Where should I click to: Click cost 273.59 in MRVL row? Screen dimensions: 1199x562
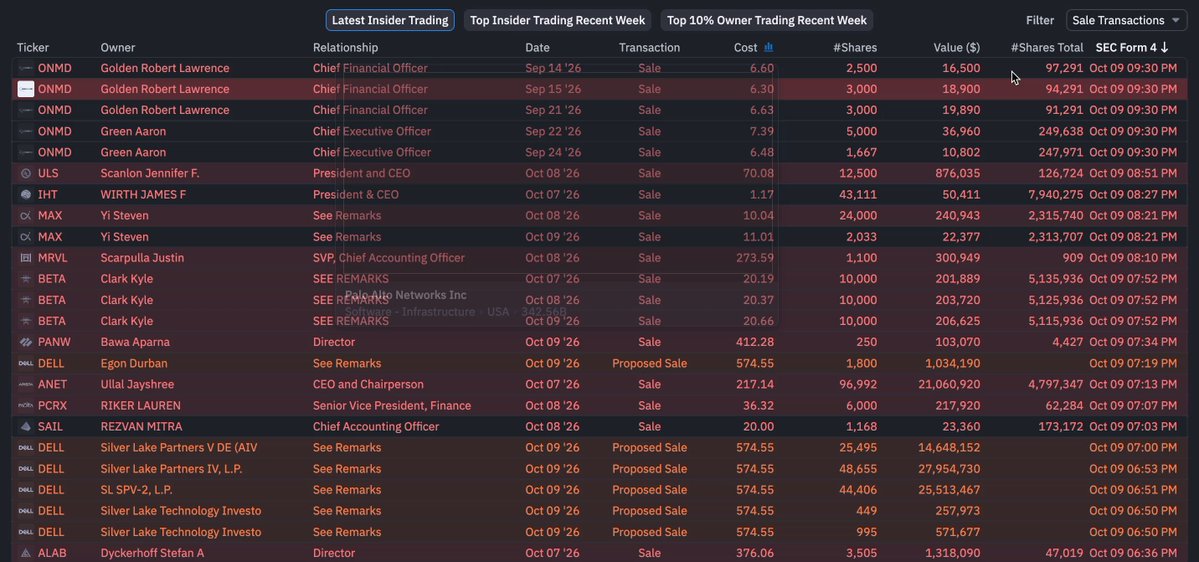click(x=755, y=258)
